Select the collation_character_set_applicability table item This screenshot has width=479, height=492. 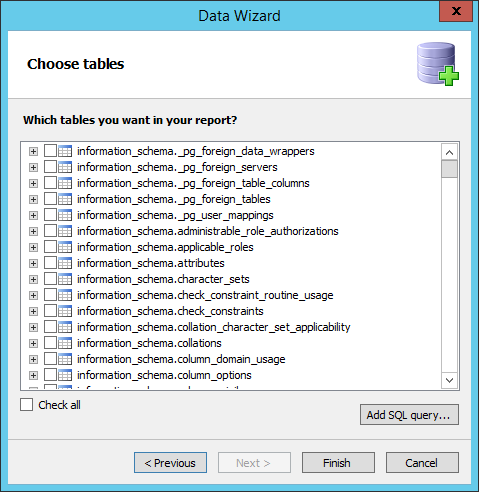(x=214, y=327)
